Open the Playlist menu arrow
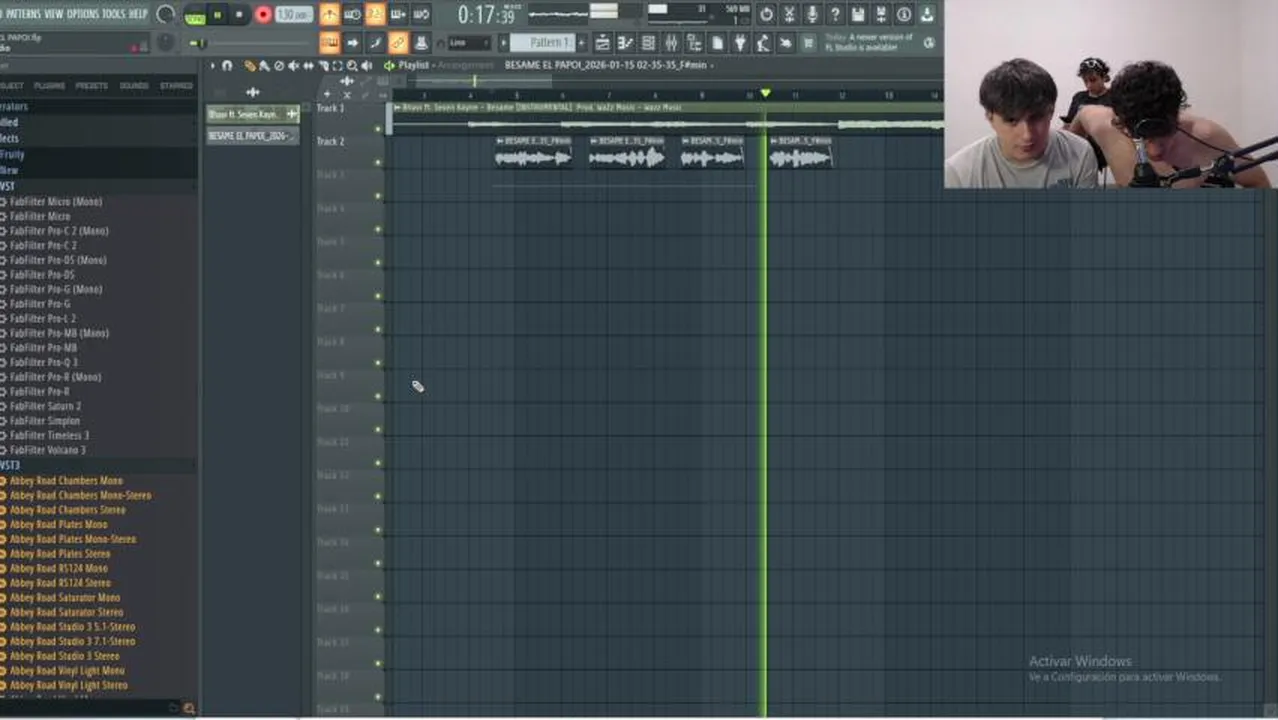1278x720 pixels. coord(213,66)
